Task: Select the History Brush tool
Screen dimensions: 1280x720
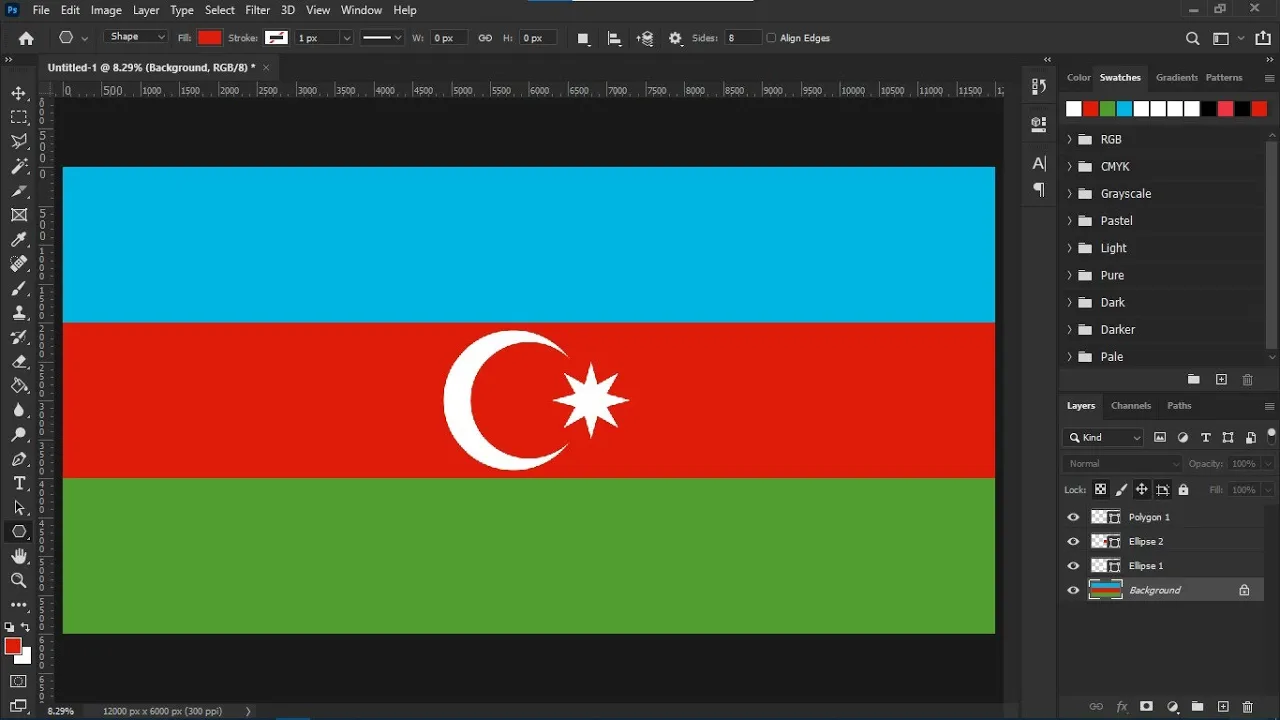Action: click(x=19, y=337)
